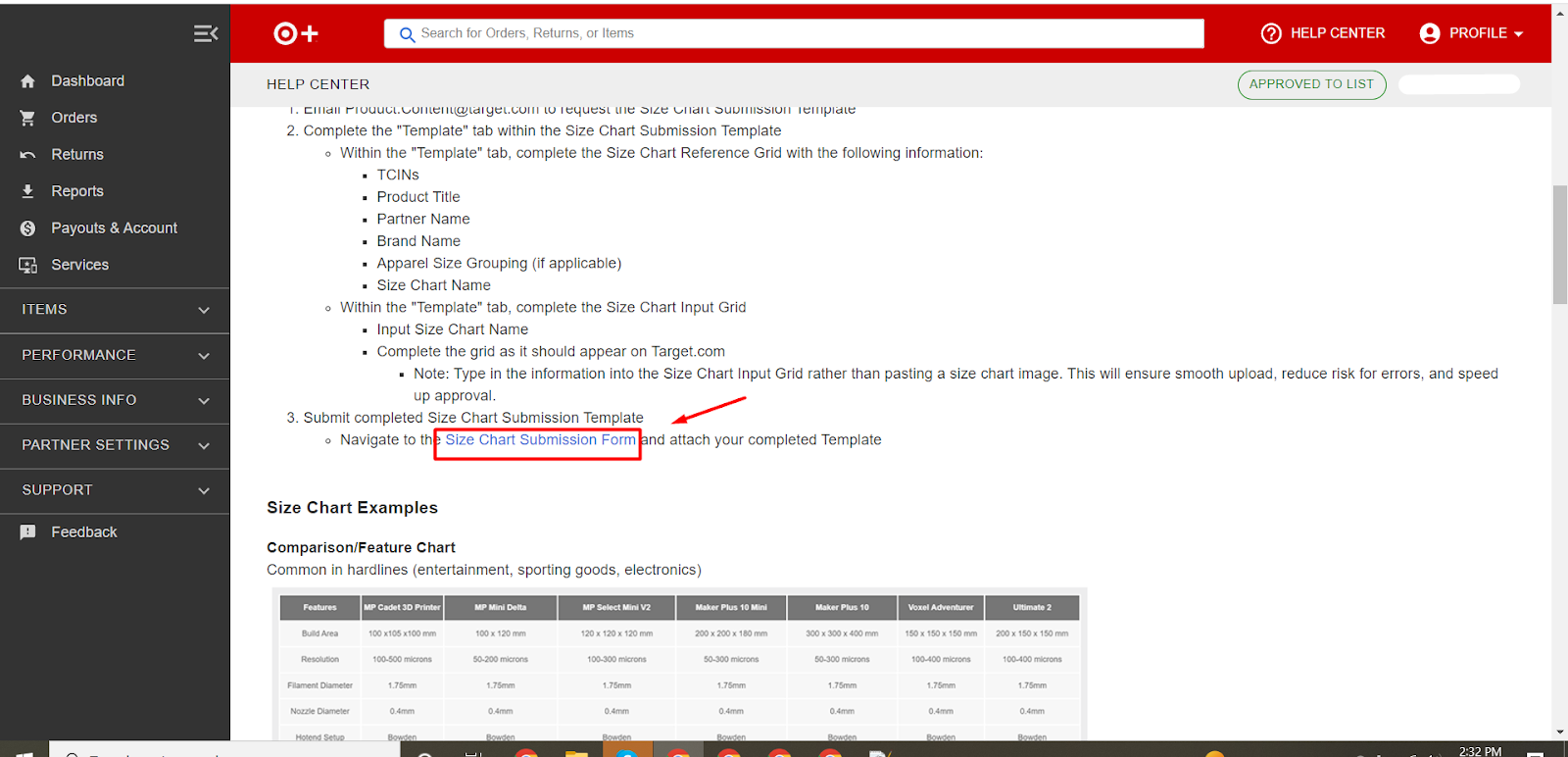The image size is (1568, 757).
Task: Click 'Complete the grid as it should appear' bullet
Action: coord(551,352)
